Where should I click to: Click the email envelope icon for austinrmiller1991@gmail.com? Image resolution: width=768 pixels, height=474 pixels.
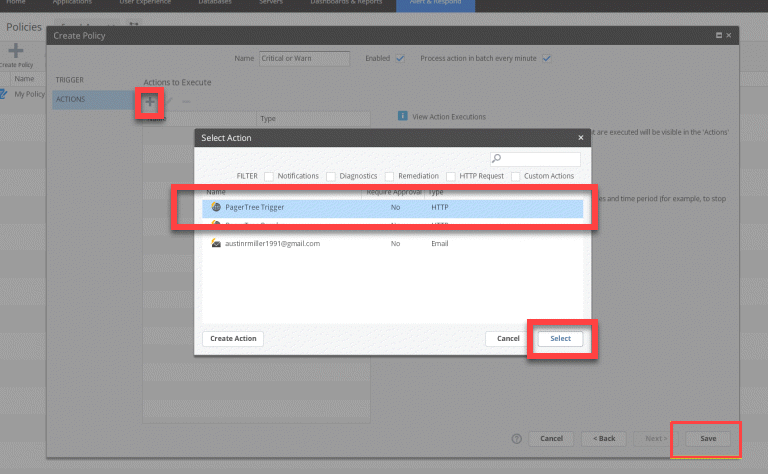(216, 243)
